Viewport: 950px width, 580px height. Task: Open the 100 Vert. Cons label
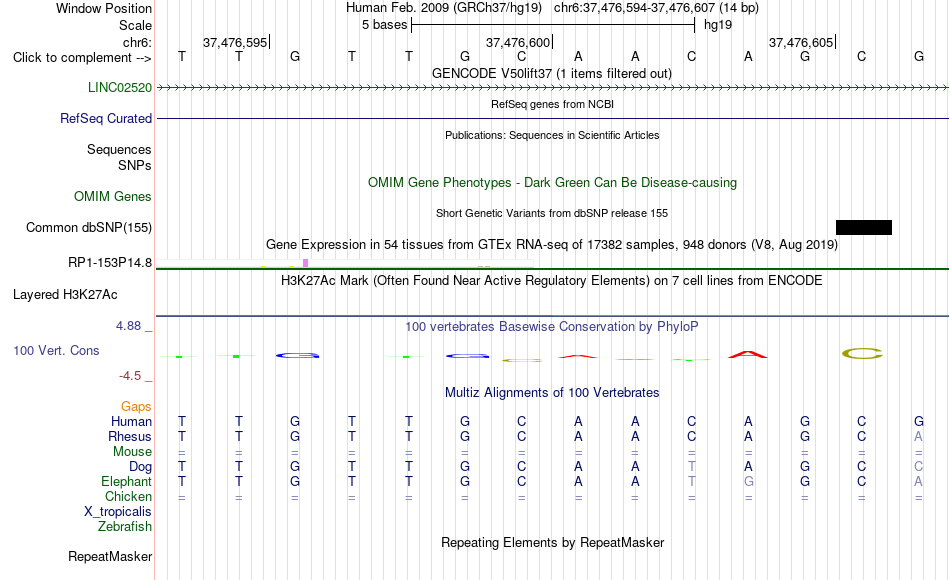tap(56, 350)
